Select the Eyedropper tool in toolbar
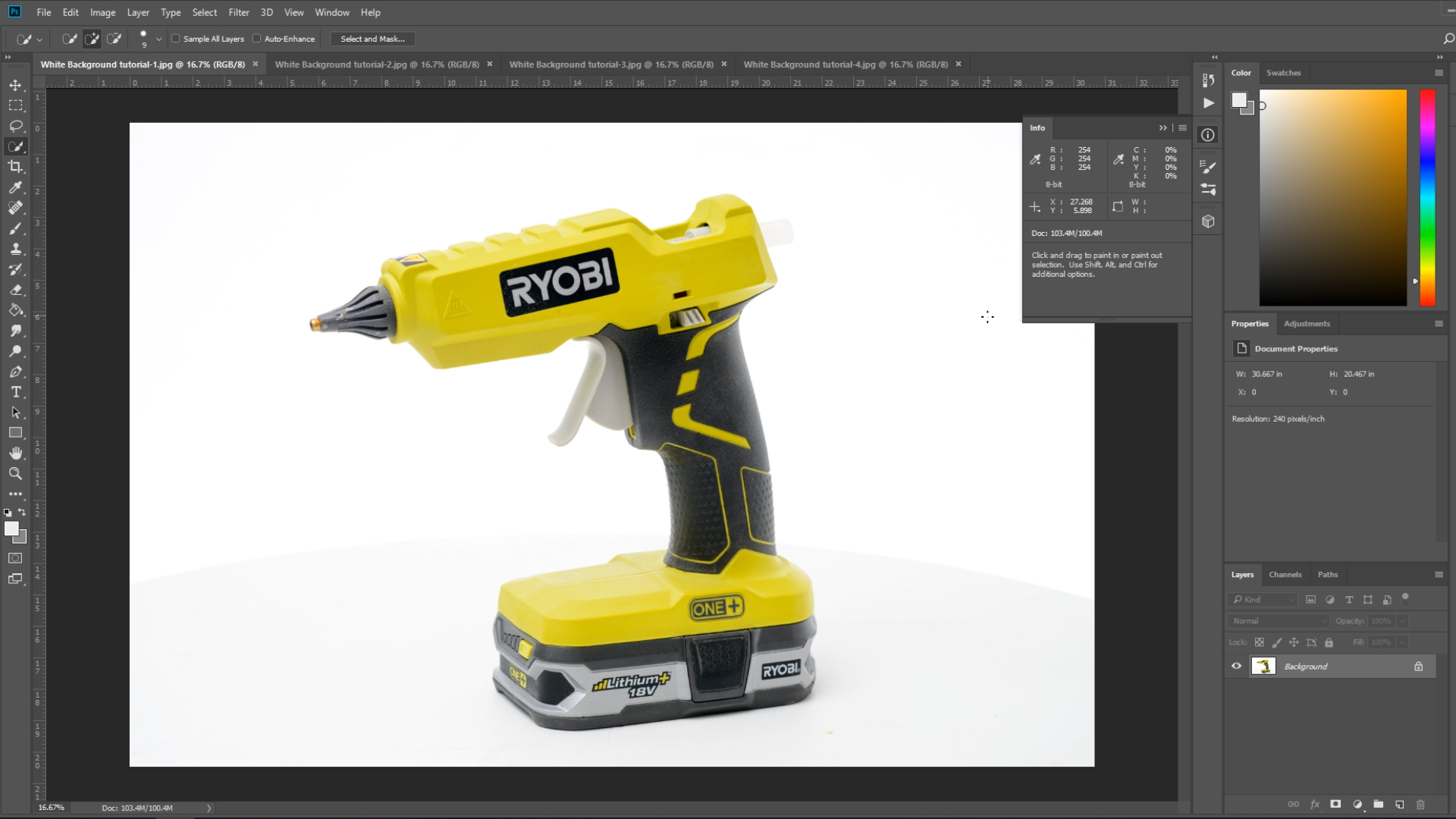The width and height of the screenshot is (1456, 819). coord(15,187)
